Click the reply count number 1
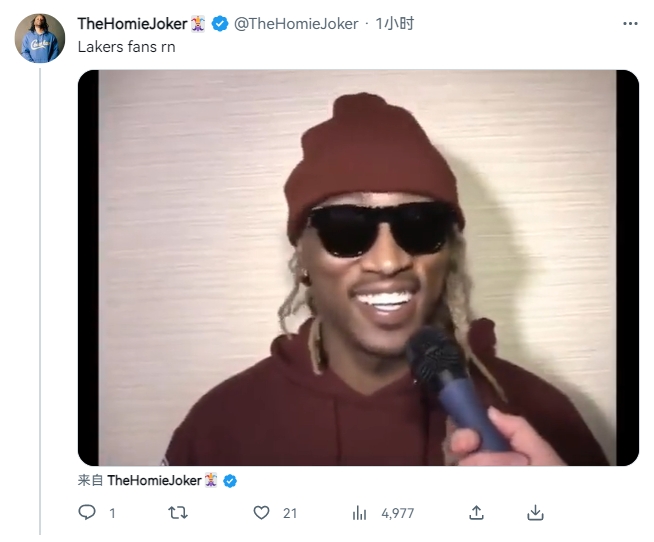This screenshot has width=654, height=542. (112, 513)
